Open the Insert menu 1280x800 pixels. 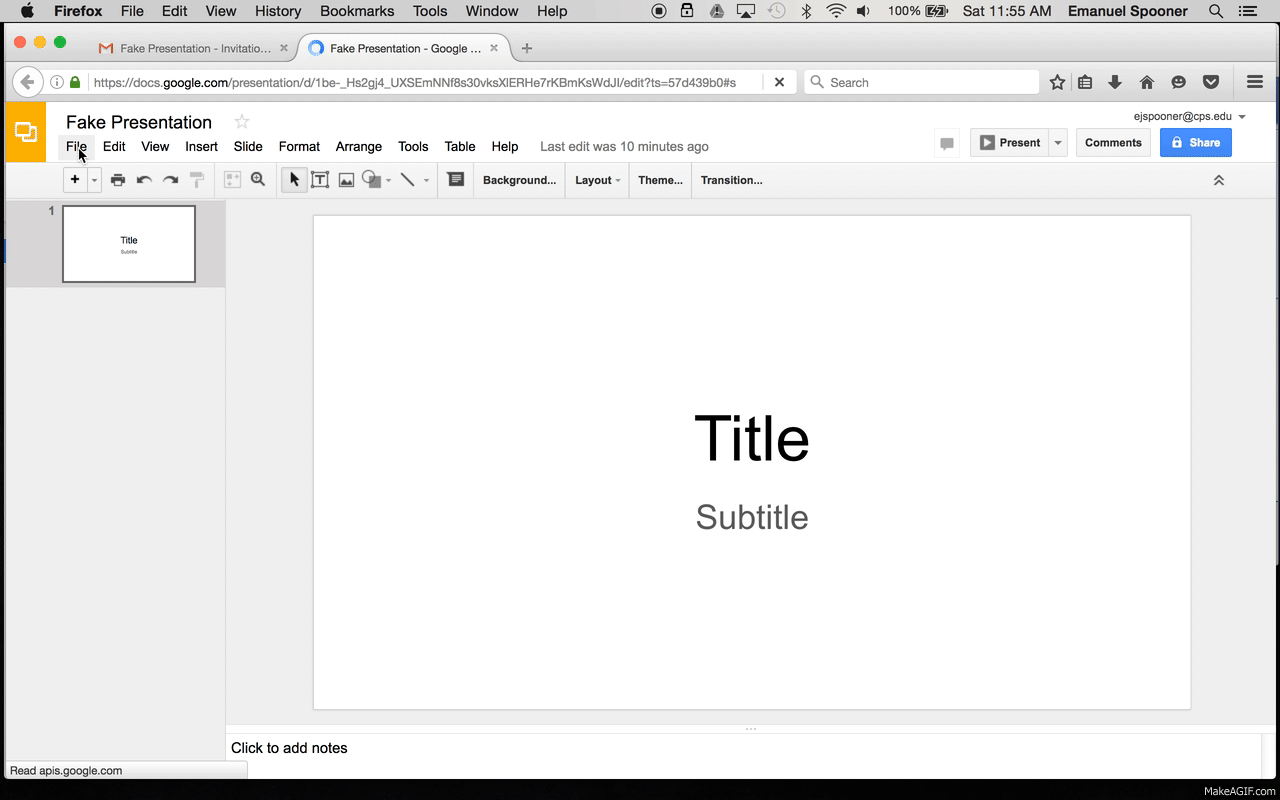[201, 146]
